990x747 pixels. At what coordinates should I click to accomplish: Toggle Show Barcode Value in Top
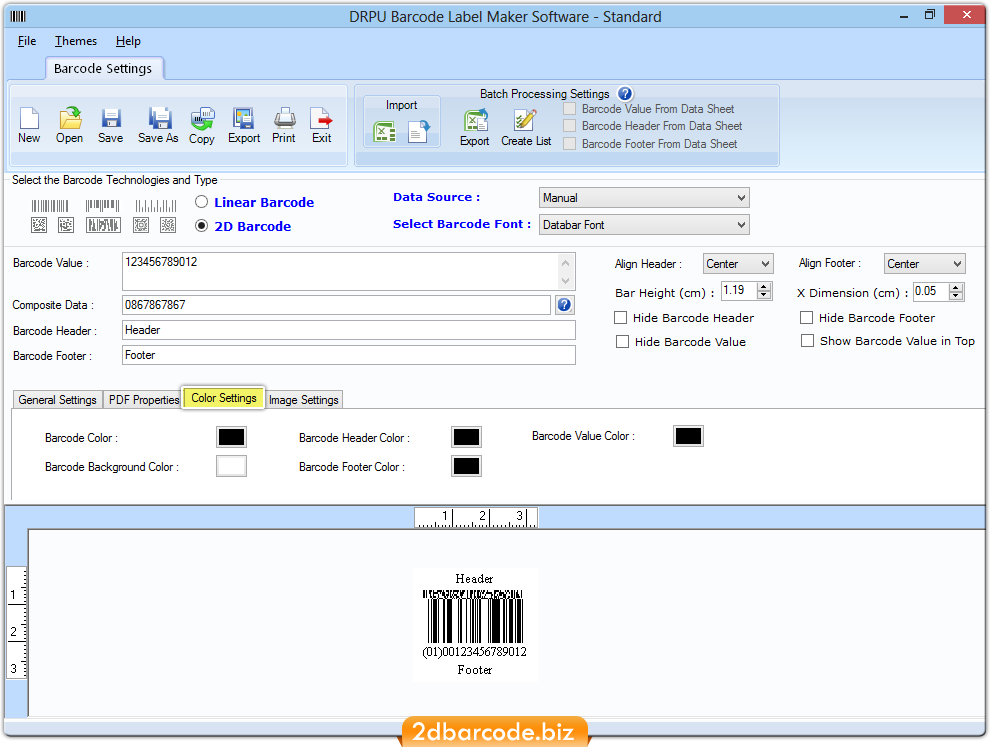(807, 341)
